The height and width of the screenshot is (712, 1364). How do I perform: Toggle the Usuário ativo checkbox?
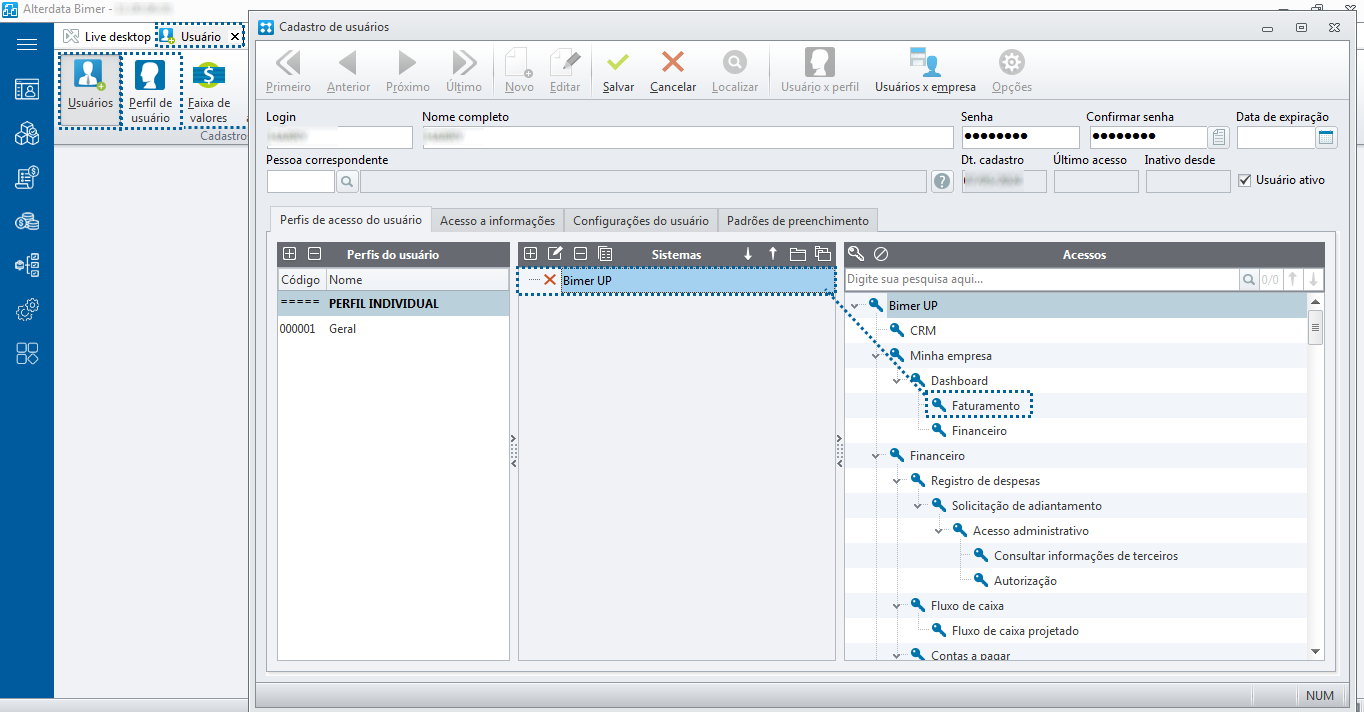click(1244, 180)
